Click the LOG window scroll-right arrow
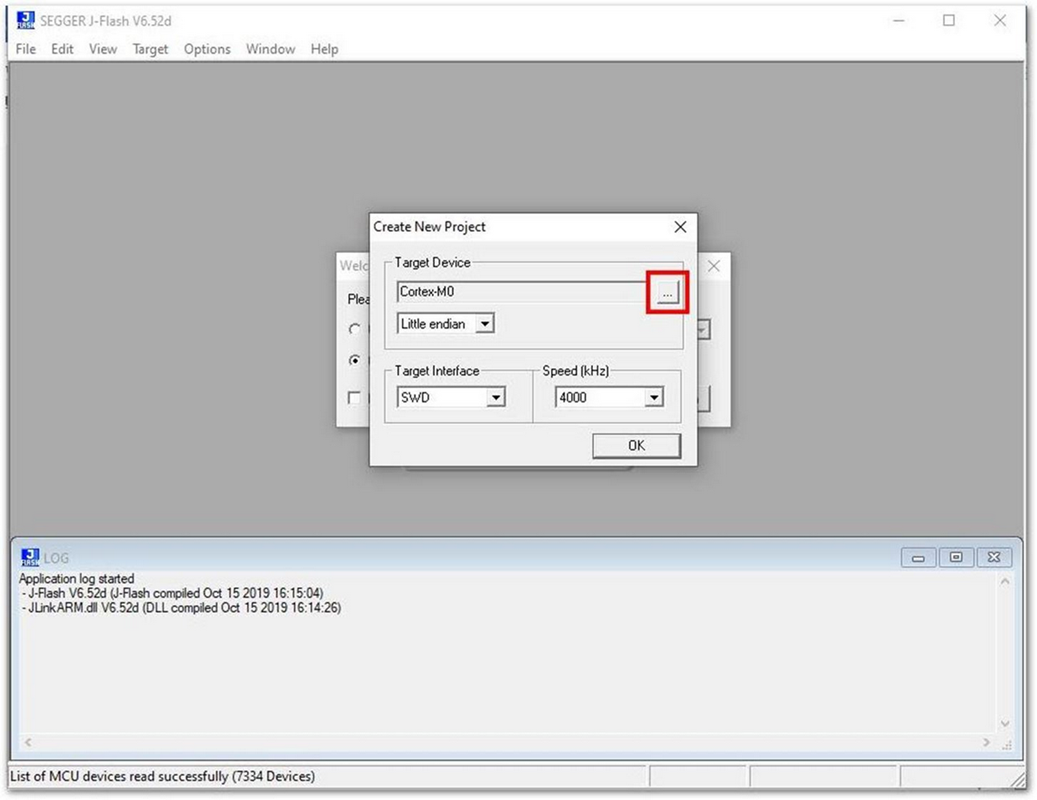 [x=986, y=742]
